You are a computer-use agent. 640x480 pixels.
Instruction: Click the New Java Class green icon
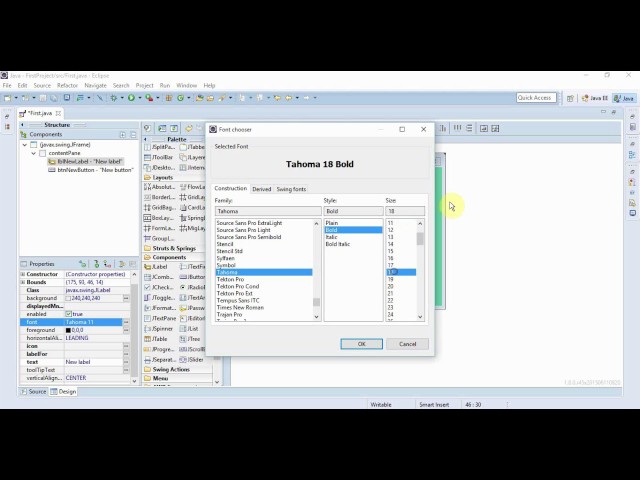point(180,98)
